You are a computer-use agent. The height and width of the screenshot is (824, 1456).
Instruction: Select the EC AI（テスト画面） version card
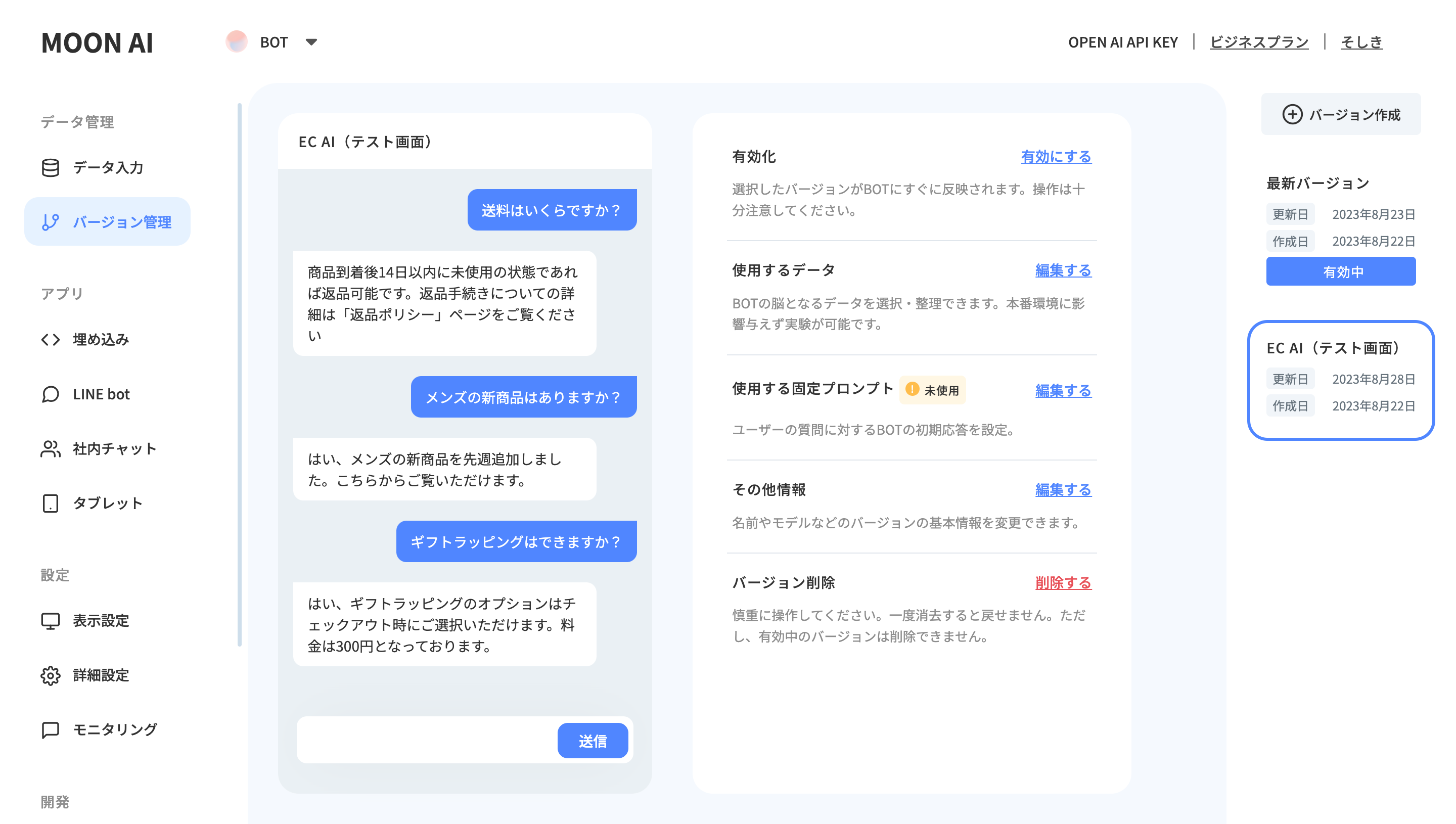click(1340, 380)
